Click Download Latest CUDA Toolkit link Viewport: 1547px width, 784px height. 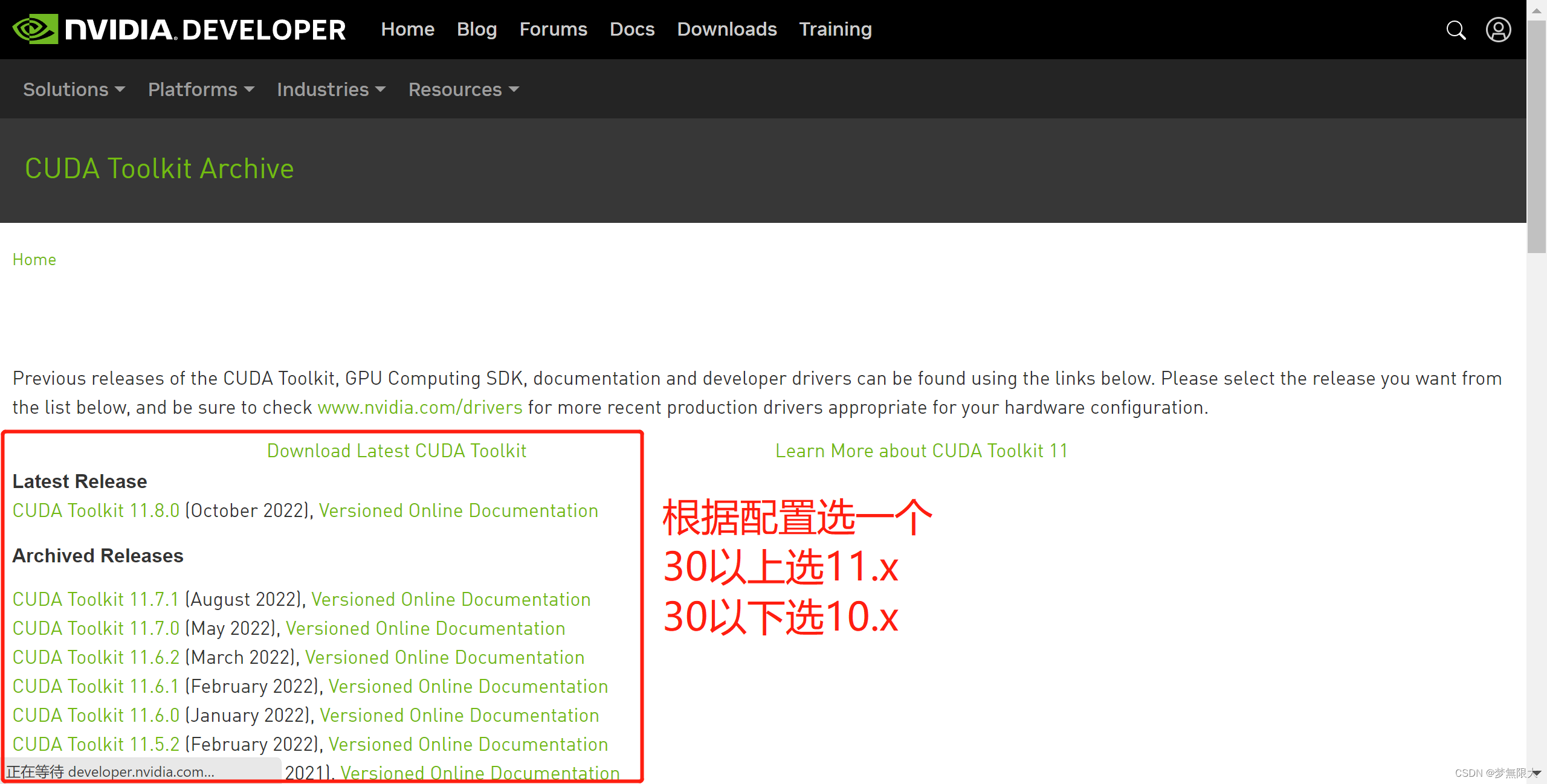point(396,451)
